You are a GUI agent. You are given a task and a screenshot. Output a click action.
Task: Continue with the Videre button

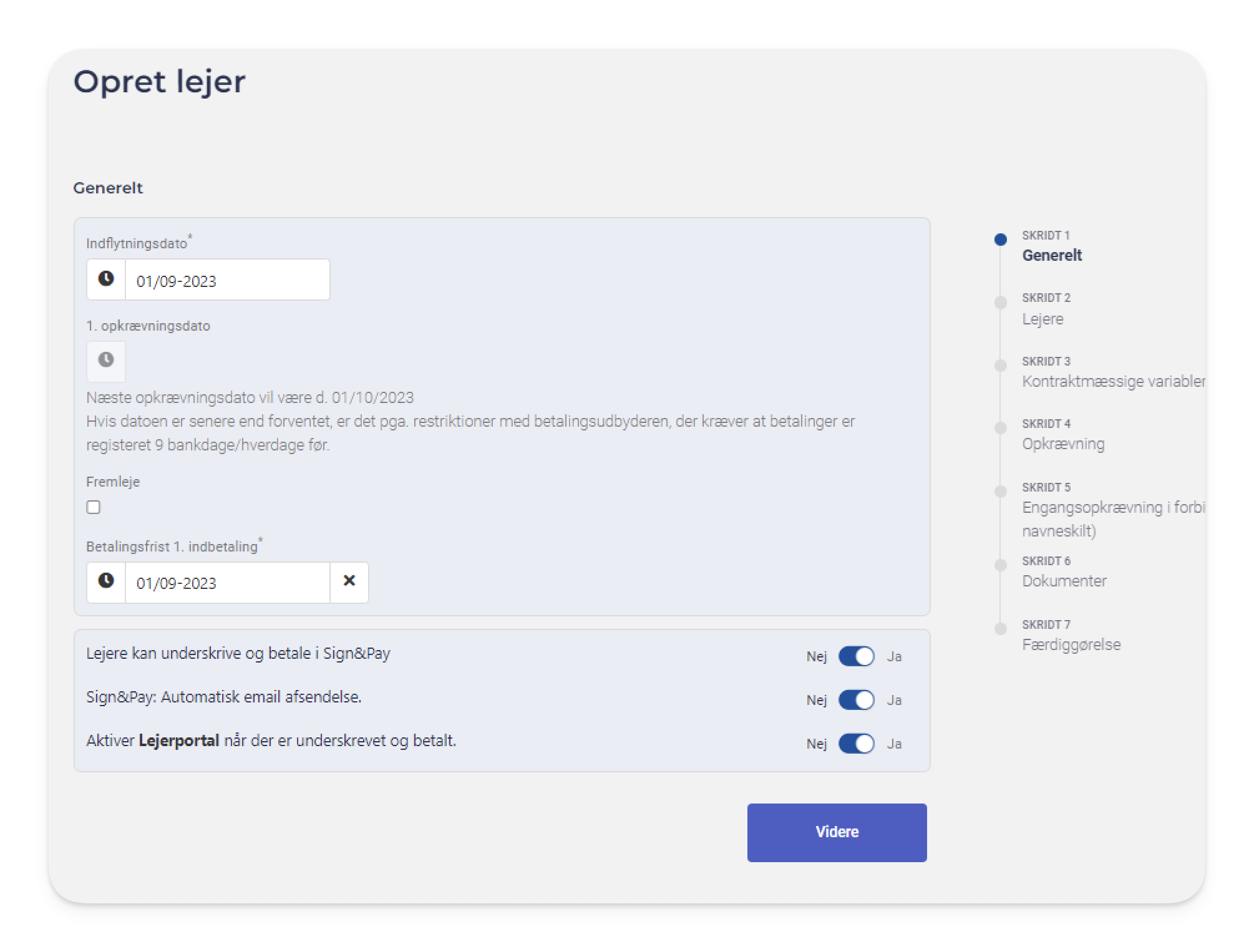[837, 832]
